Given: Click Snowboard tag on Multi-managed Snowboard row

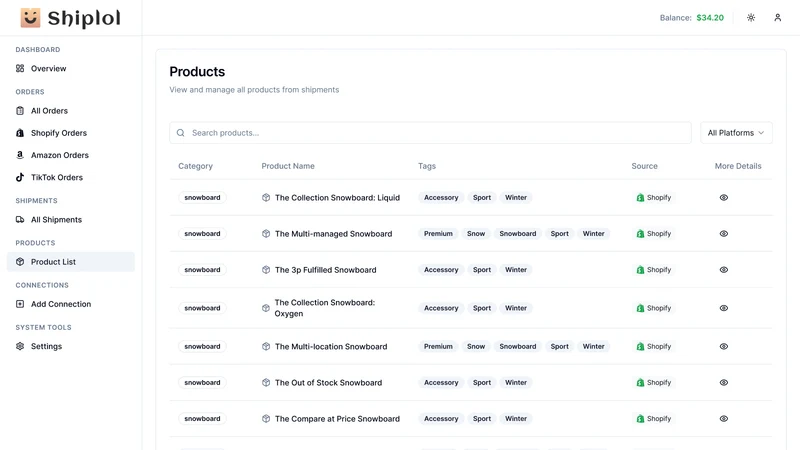Looking at the screenshot, I should coord(518,234).
